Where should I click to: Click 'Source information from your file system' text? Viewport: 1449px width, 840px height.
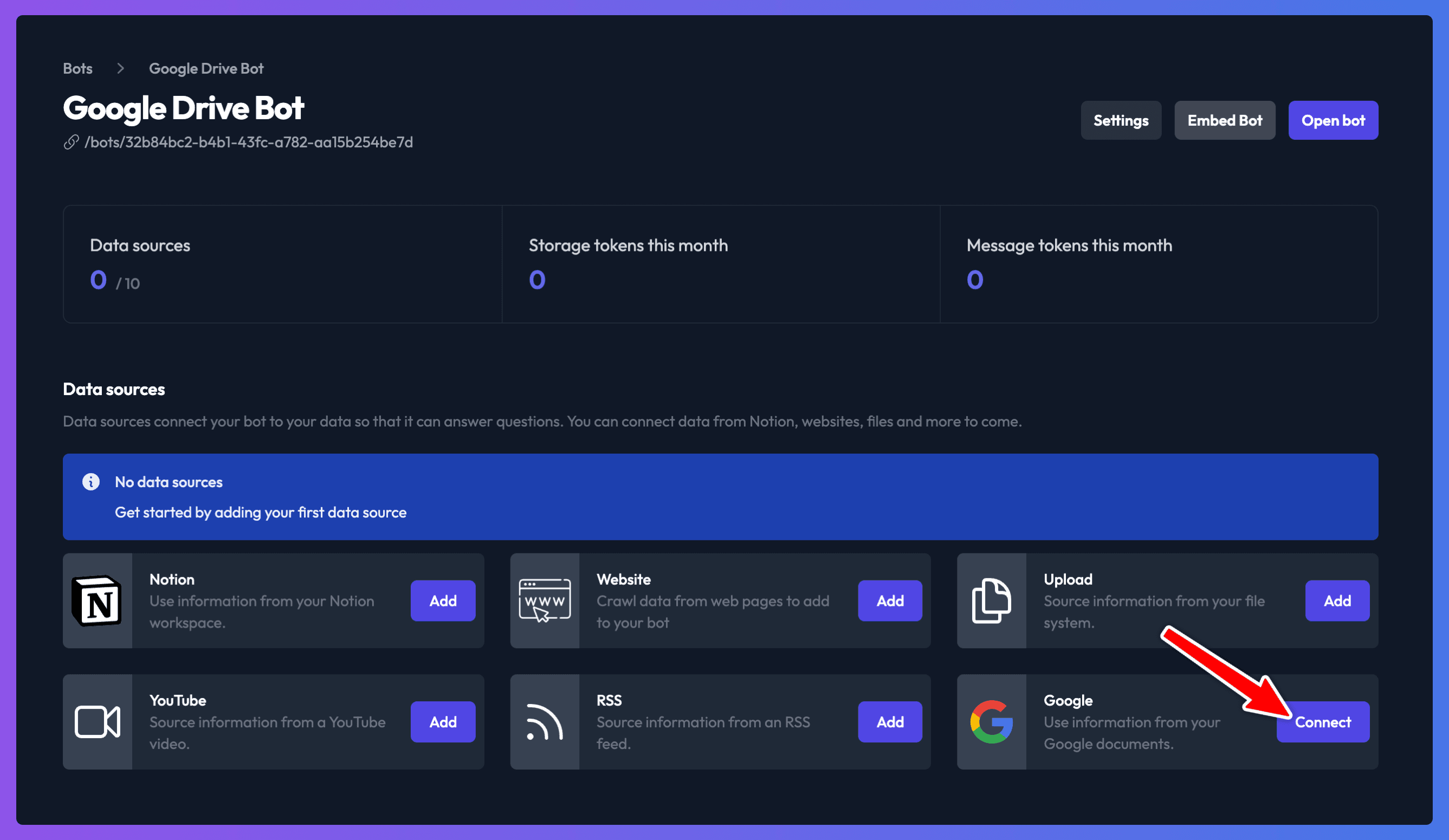tap(1154, 612)
